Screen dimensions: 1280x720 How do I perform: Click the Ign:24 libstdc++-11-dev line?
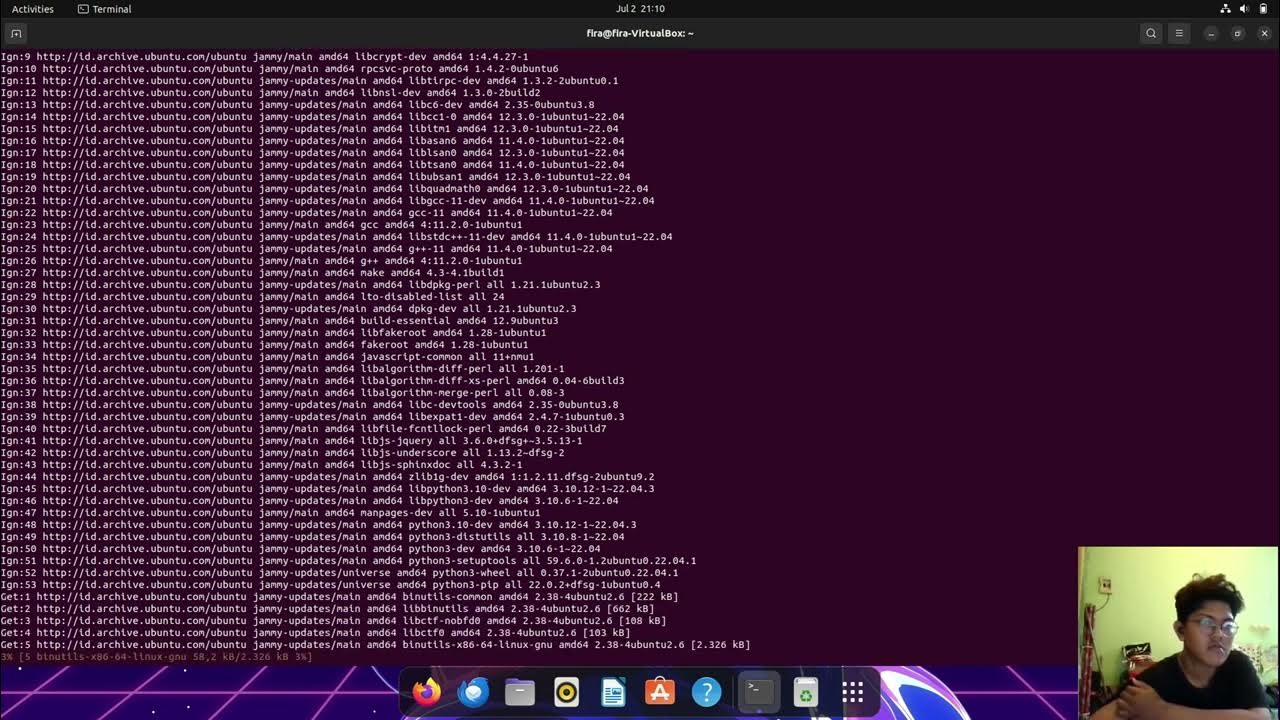click(x=336, y=237)
